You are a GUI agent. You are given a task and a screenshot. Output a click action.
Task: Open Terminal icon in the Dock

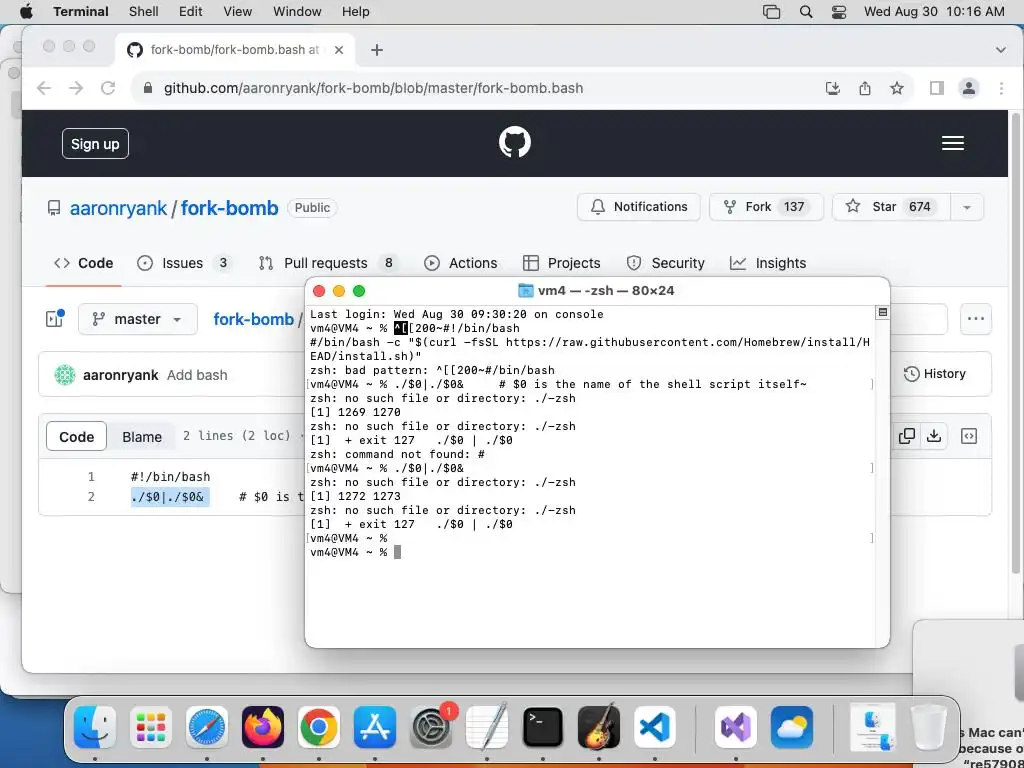click(543, 727)
